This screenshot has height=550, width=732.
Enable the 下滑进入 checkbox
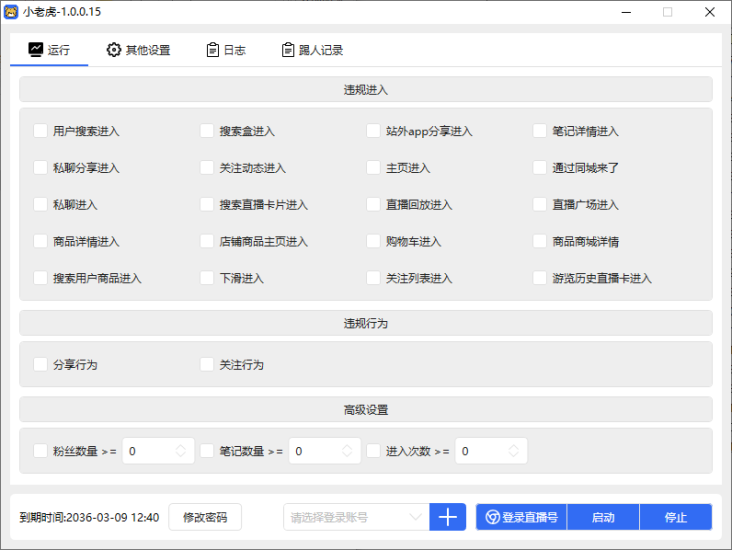(207, 278)
